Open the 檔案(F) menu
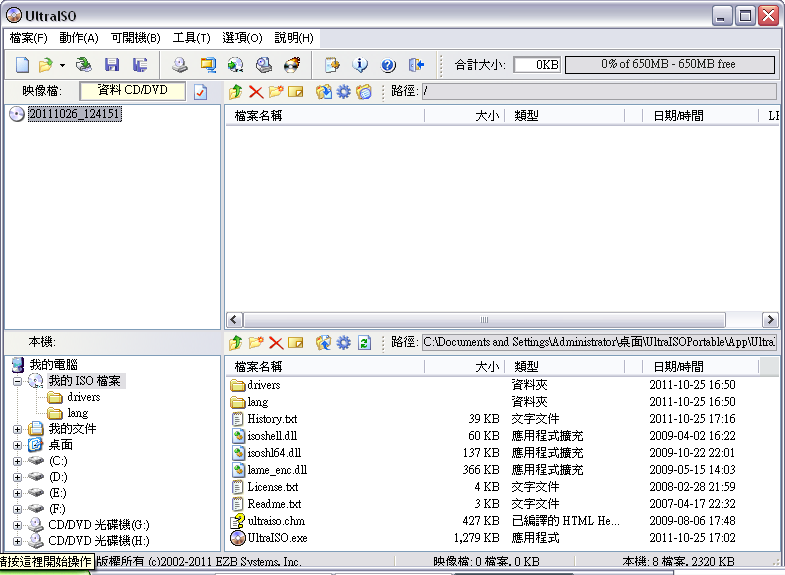The height and width of the screenshot is (575, 785). 29,38
